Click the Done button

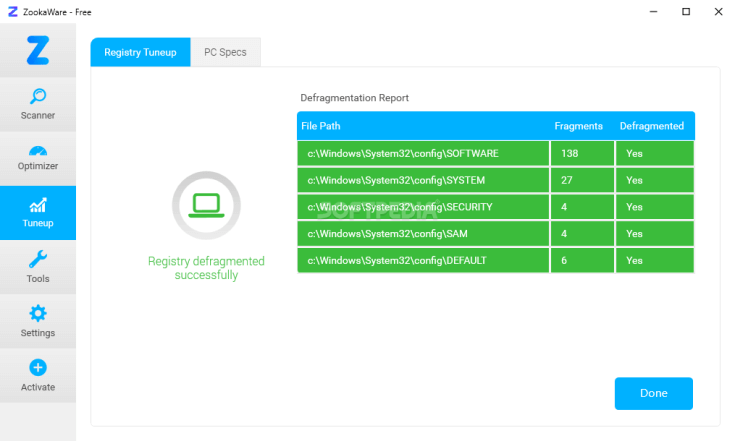pyautogui.click(x=653, y=393)
